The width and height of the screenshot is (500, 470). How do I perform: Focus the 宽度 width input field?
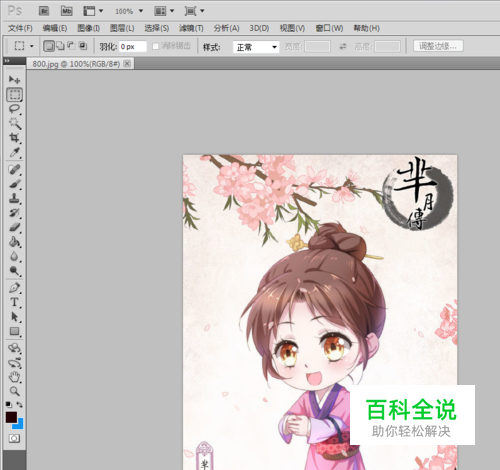click(x=317, y=47)
